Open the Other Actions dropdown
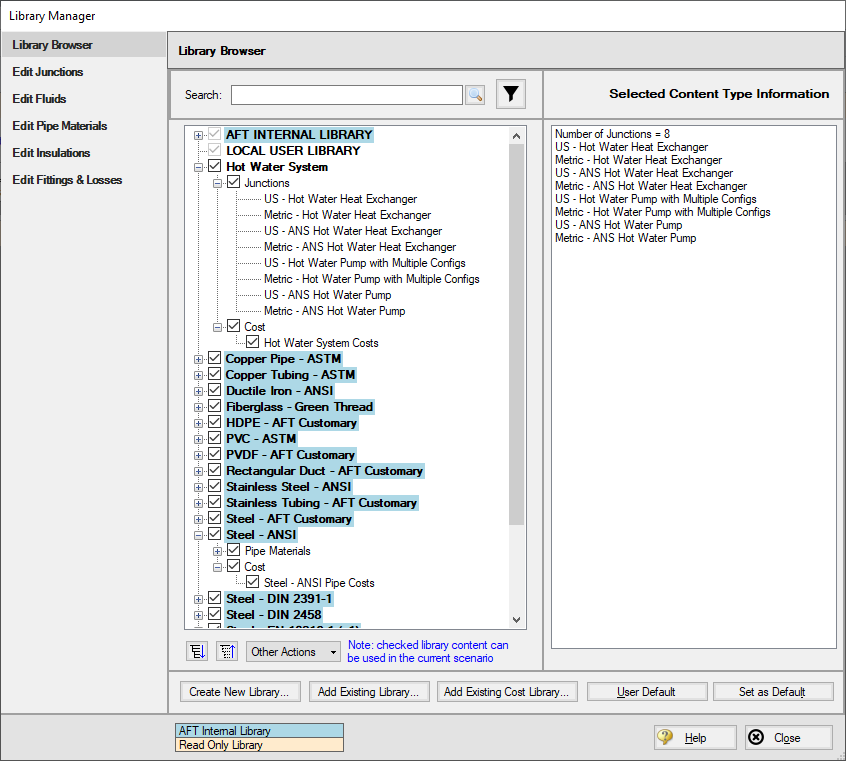The height and width of the screenshot is (761, 846). 293,651
